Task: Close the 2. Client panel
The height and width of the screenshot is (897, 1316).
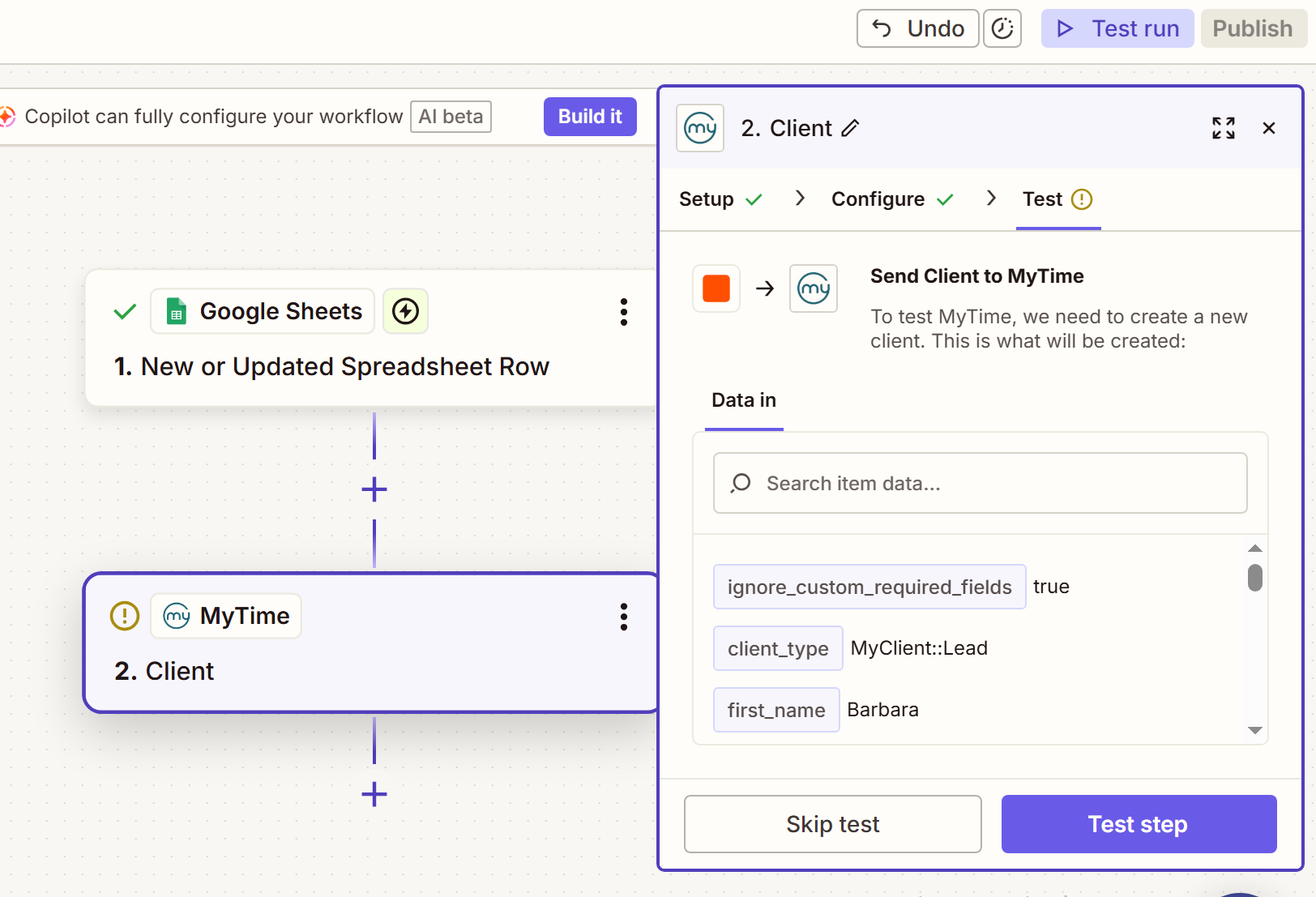Action: click(x=1269, y=128)
